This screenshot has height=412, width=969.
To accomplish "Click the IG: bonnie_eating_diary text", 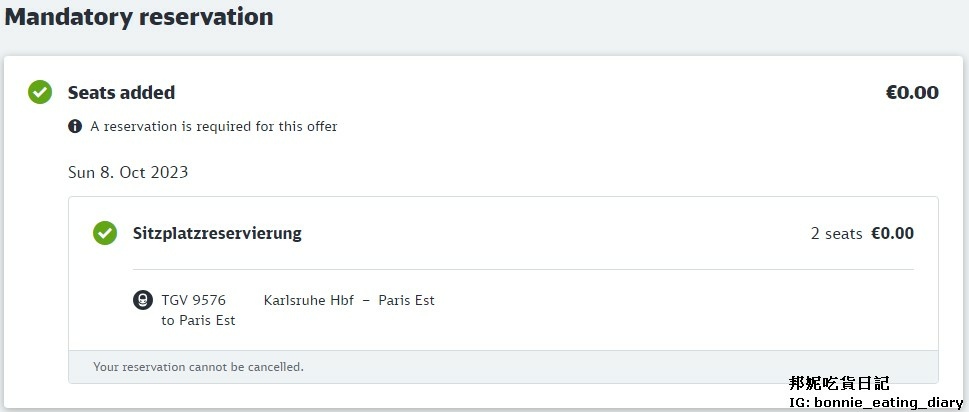I will click(876, 402).
